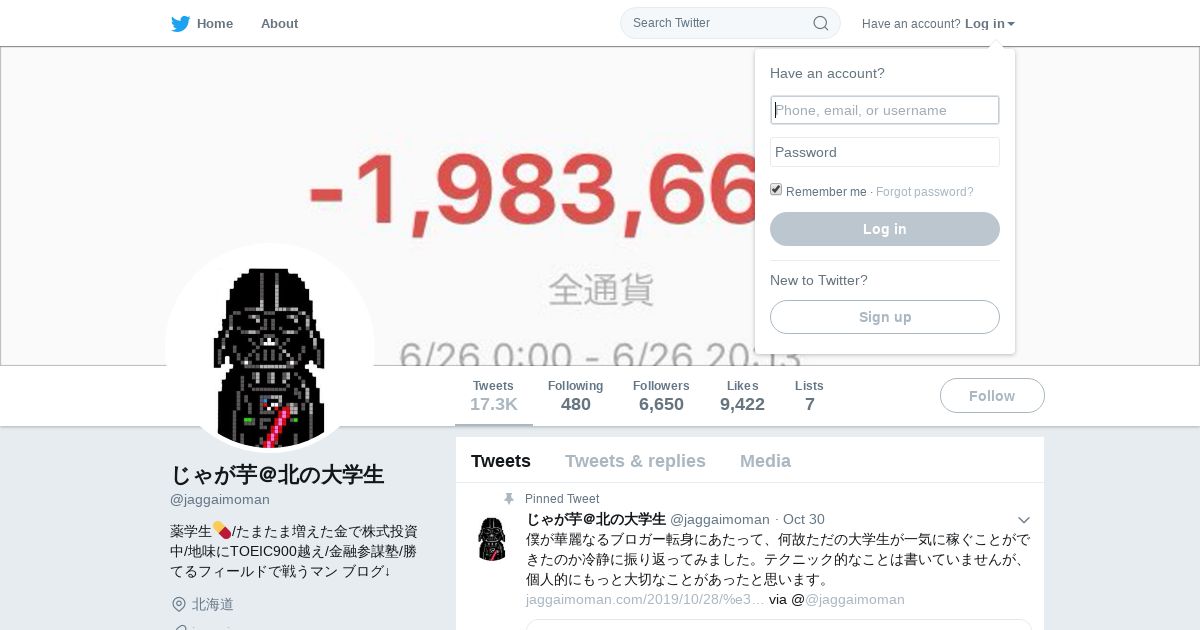The height and width of the screenshot is (630, 1200).
Task: Collapse the Log in dropdown caret
Action: click(x=1011, y=24)
